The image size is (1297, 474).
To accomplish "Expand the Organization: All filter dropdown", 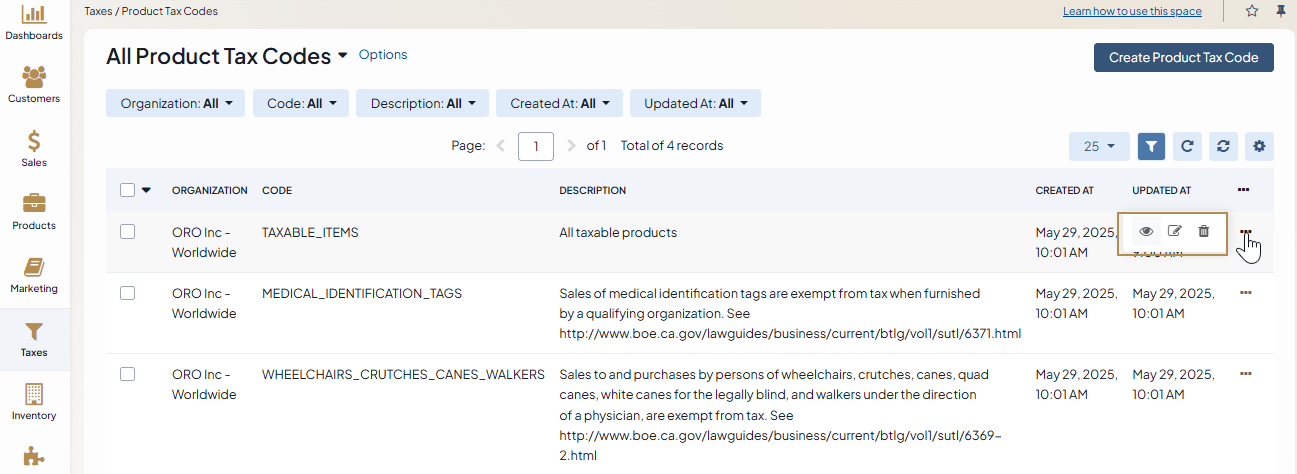I will 176,103.
